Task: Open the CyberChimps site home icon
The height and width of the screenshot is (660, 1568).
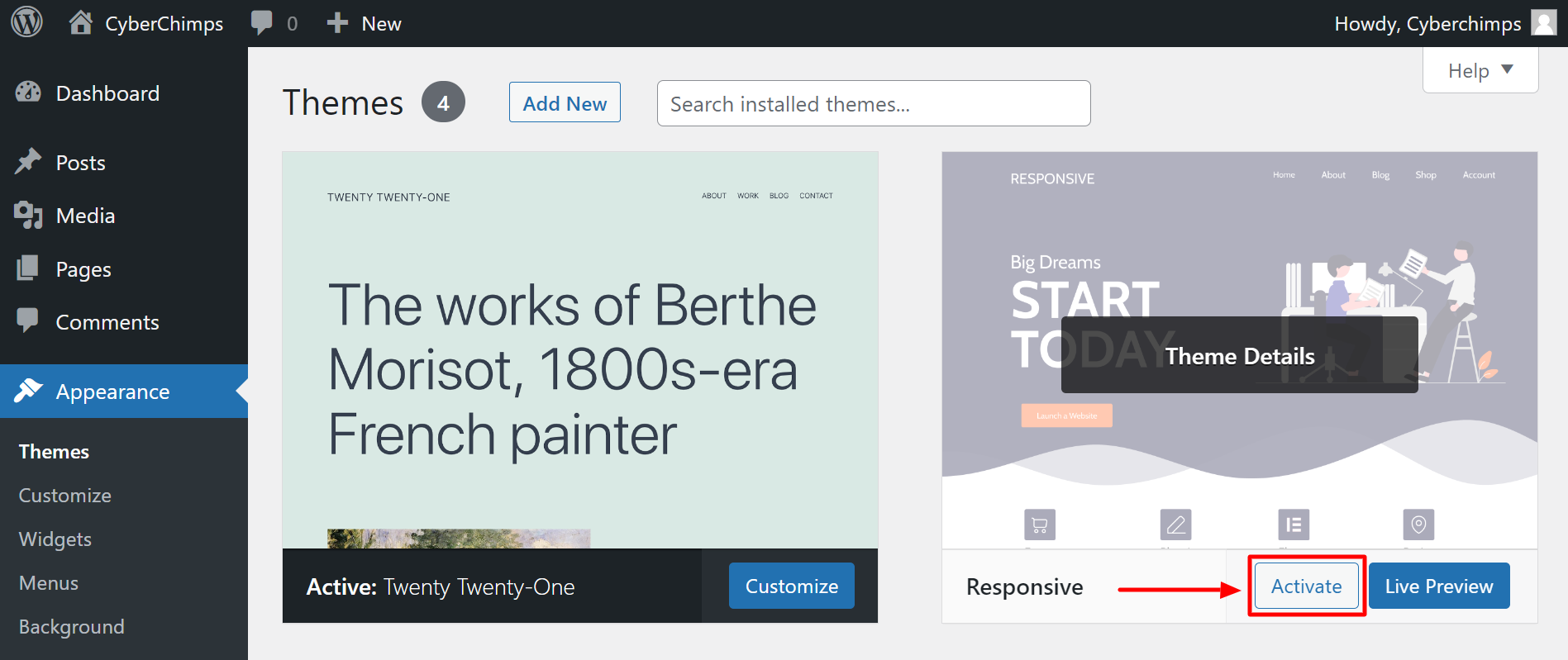Action: click(x=80, y=22)
